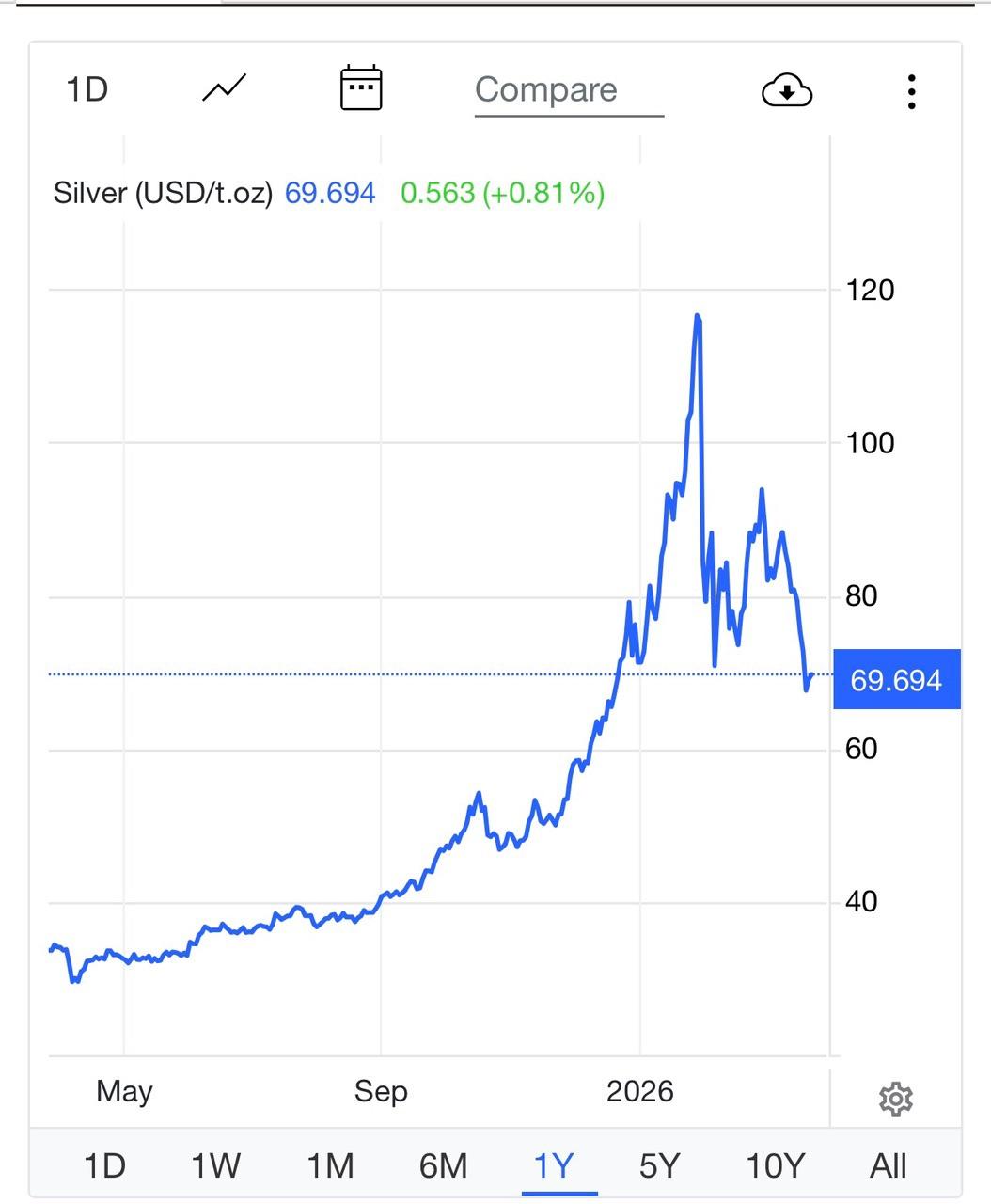
Task: Download chart data via cloud icon
Action: coord(786,90)
